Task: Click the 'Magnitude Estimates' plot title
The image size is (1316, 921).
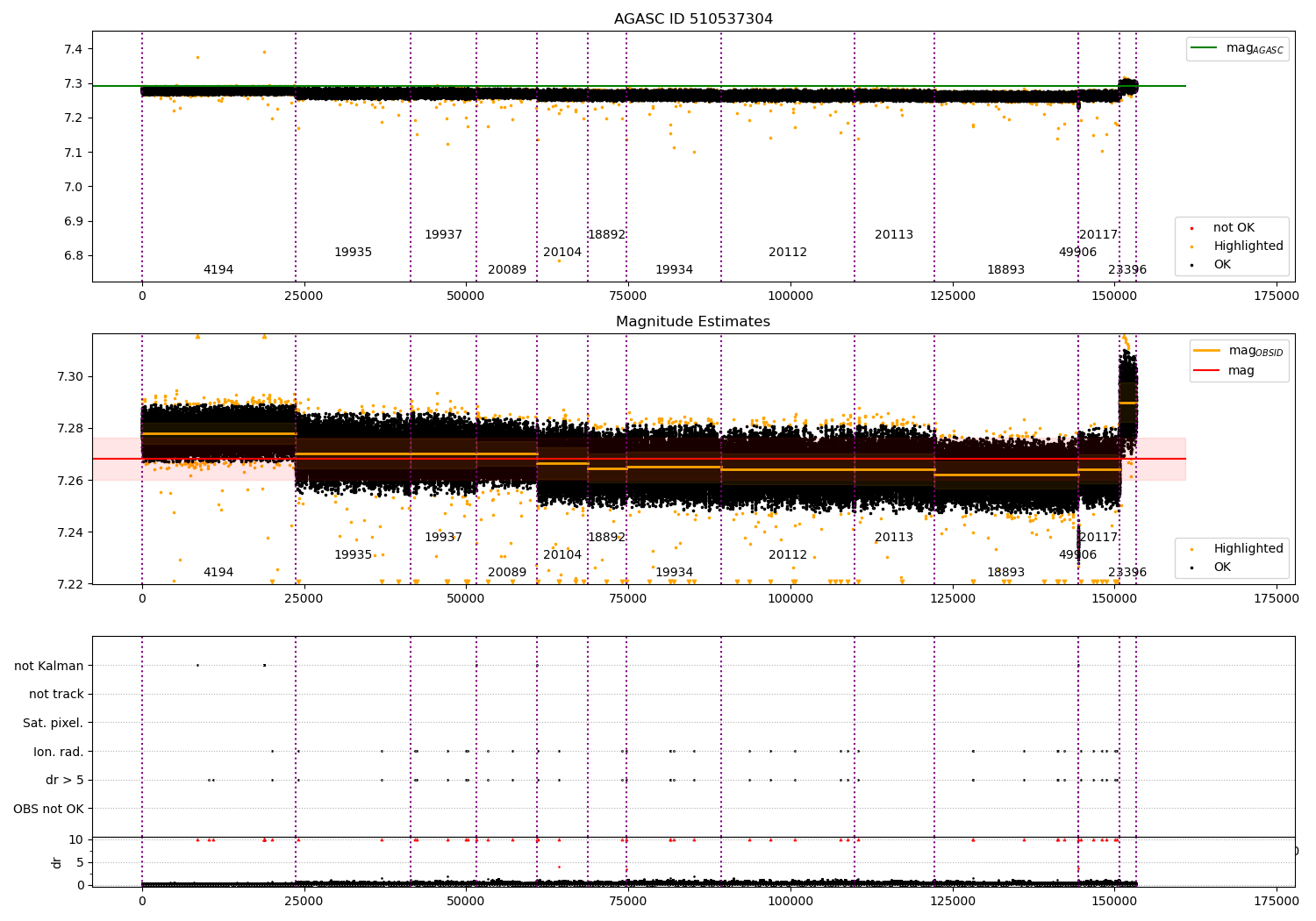Action: click(693, 322)
